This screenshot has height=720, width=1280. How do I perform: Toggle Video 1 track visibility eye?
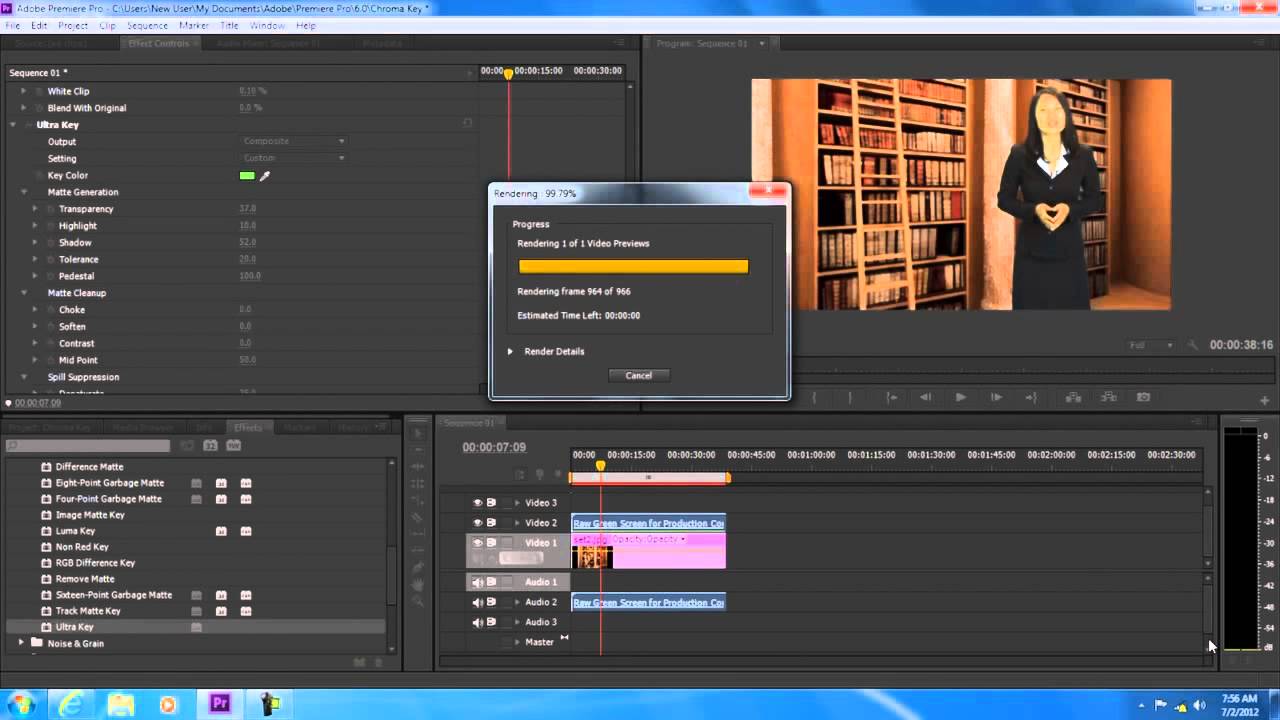[478, 543]
